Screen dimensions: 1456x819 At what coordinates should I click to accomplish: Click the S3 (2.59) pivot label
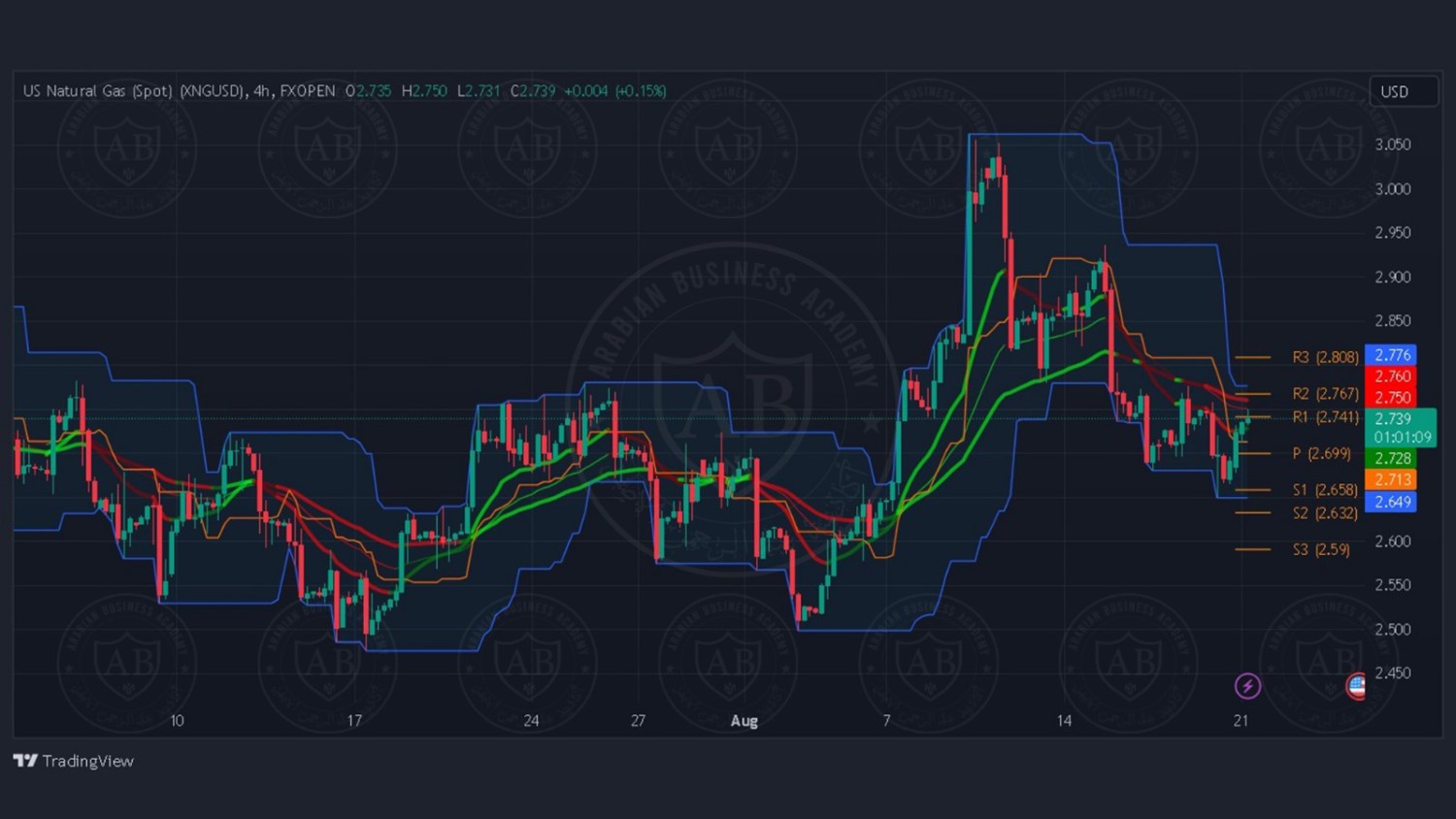point(1321,549)
